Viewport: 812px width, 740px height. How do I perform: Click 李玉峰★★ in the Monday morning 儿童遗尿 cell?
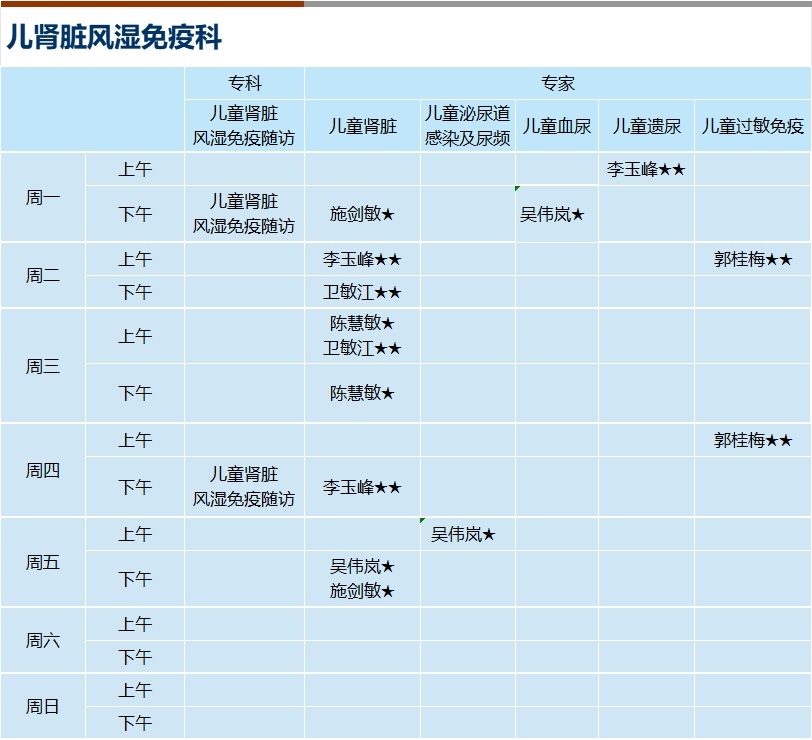point(646,169)
